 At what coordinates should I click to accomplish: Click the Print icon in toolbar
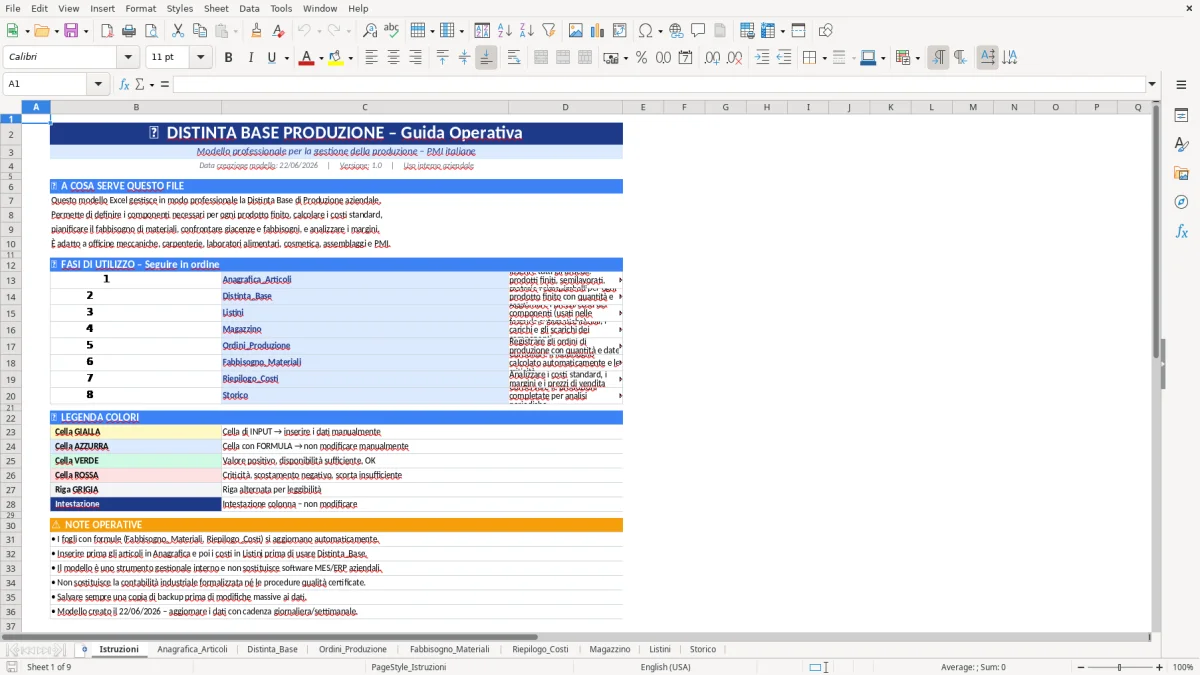(129, 31)
